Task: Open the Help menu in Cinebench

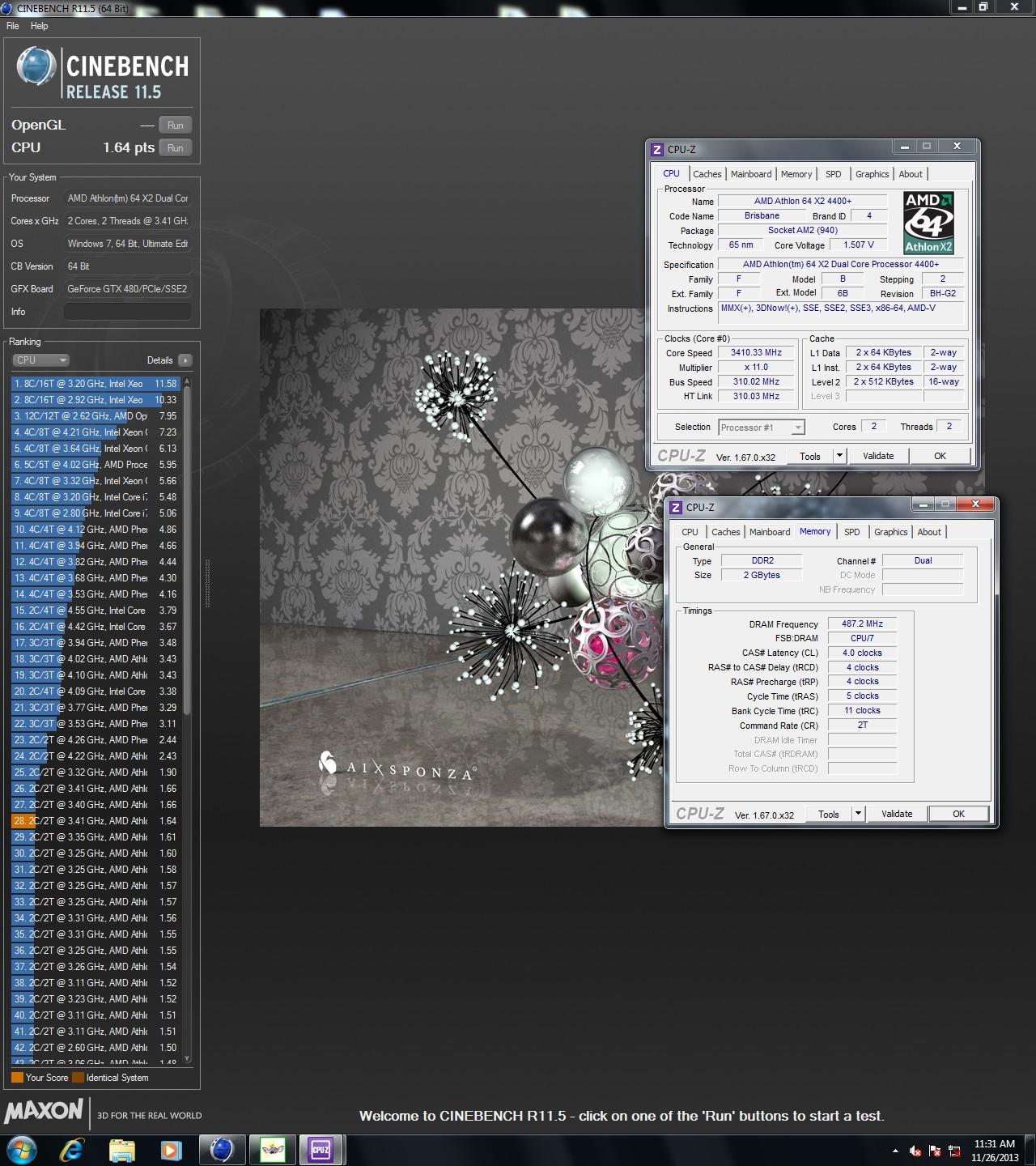Action: click(x=39, y=26)
